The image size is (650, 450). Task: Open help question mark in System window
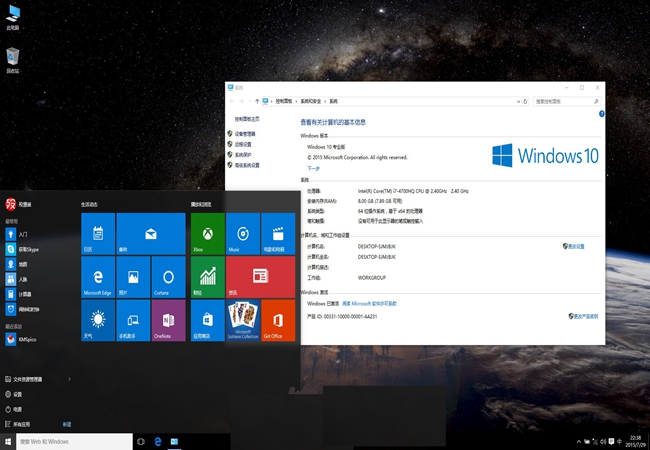601,114
